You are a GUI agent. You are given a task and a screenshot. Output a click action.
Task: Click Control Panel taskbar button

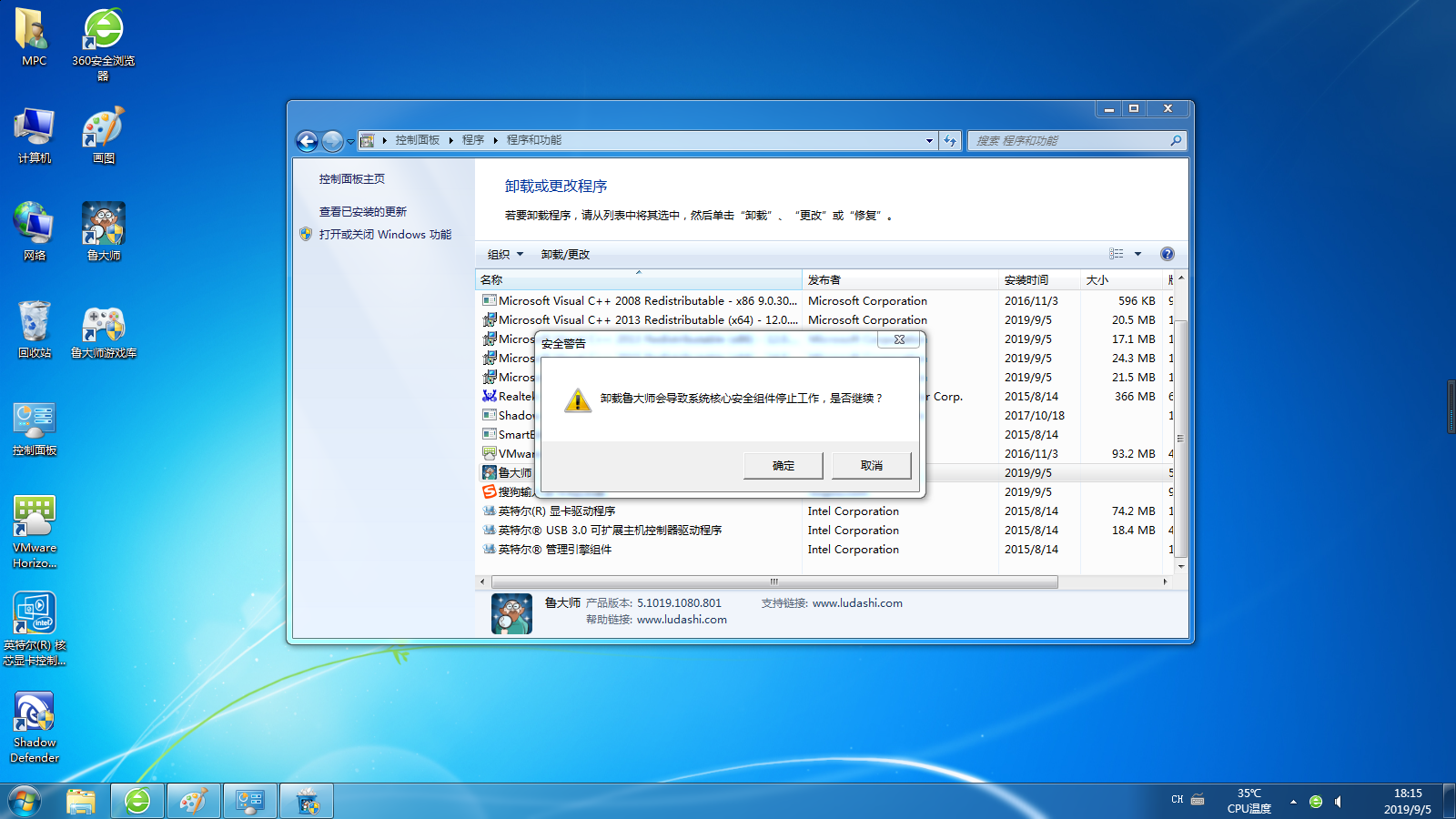(x=250, y=802)
